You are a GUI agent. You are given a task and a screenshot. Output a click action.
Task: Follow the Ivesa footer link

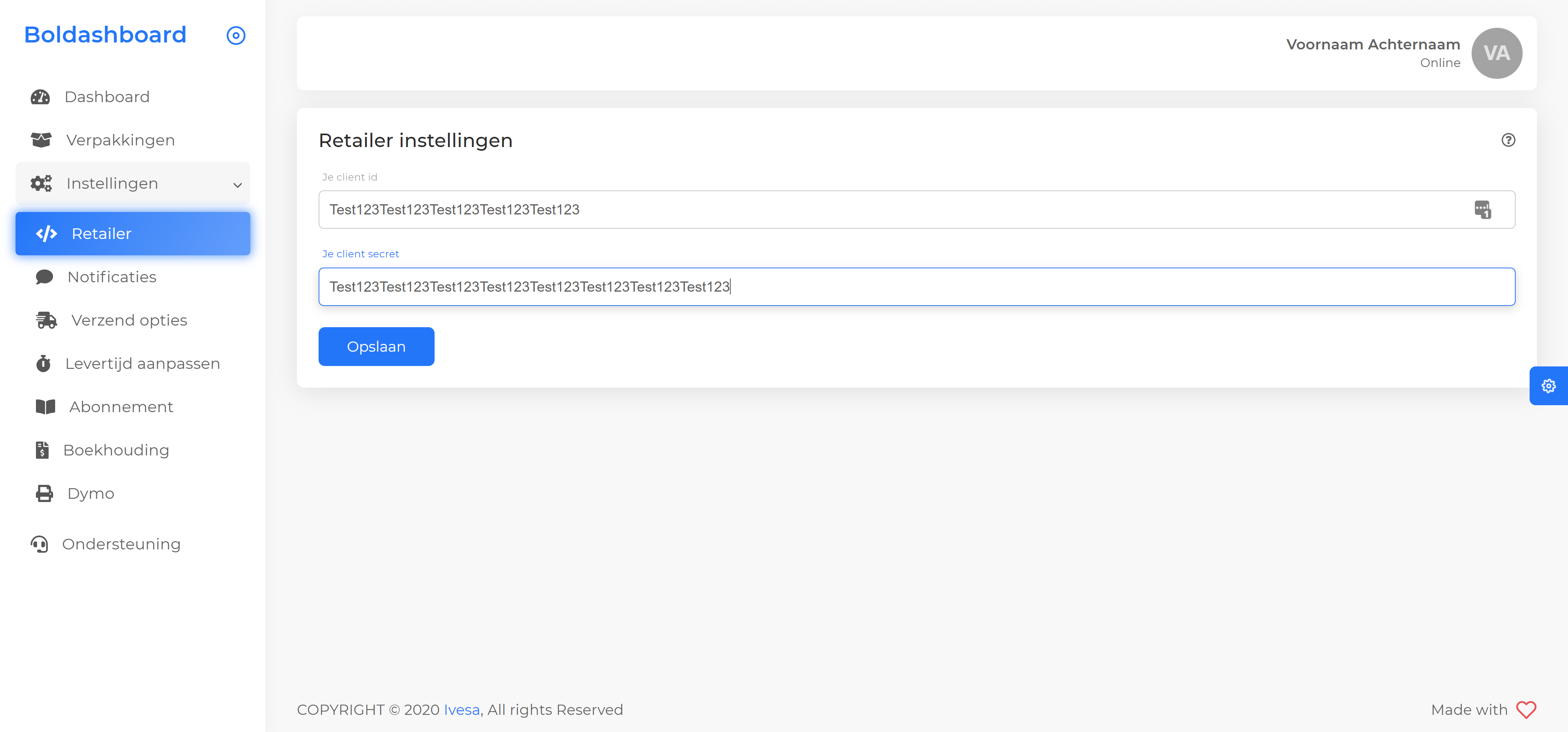(461, 710)
